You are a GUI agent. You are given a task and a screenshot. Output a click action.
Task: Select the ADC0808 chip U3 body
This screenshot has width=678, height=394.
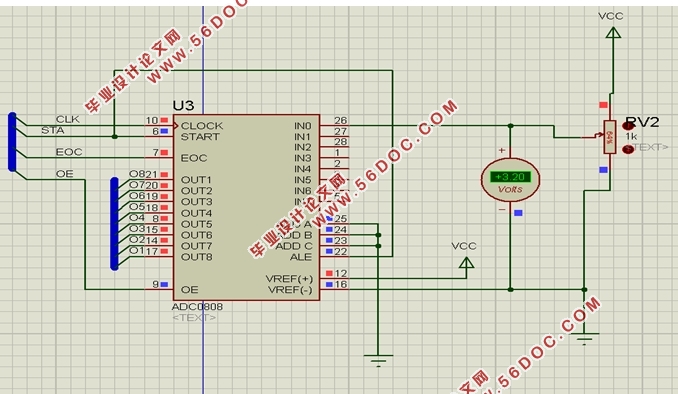coord(246,208)
